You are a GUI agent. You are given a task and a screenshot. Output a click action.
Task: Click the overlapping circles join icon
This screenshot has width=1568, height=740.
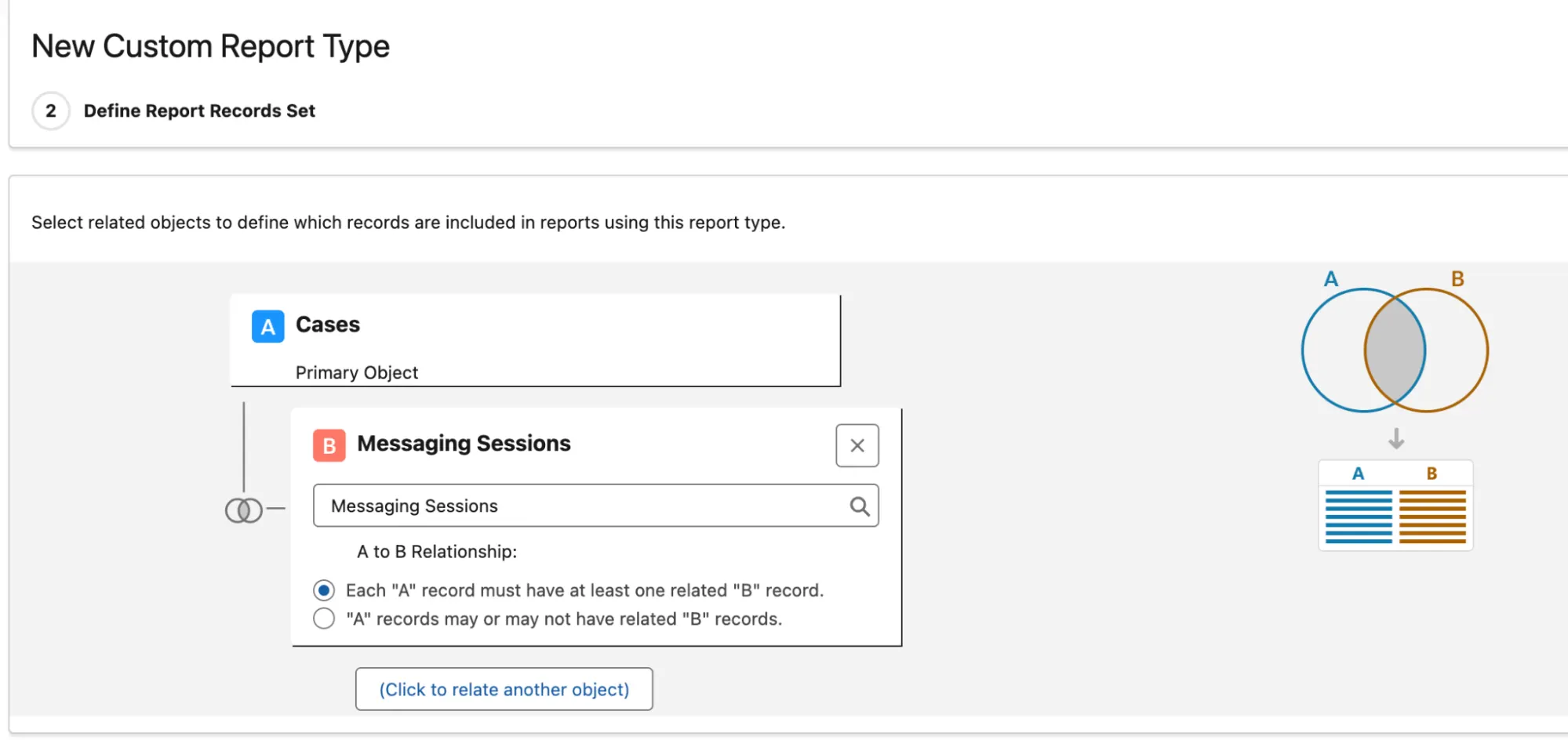tap(243, 510)
